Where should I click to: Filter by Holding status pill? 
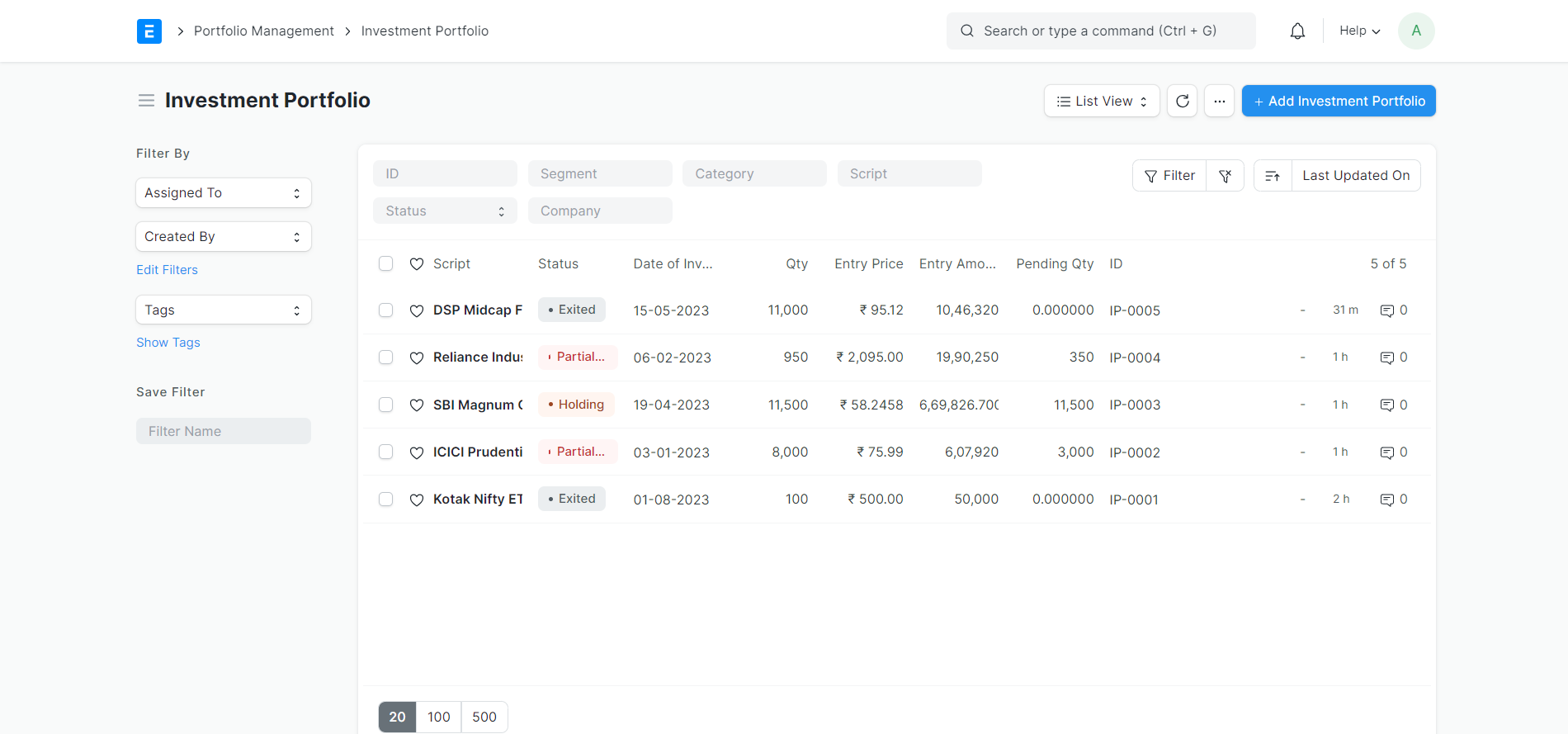pos(576,405)
